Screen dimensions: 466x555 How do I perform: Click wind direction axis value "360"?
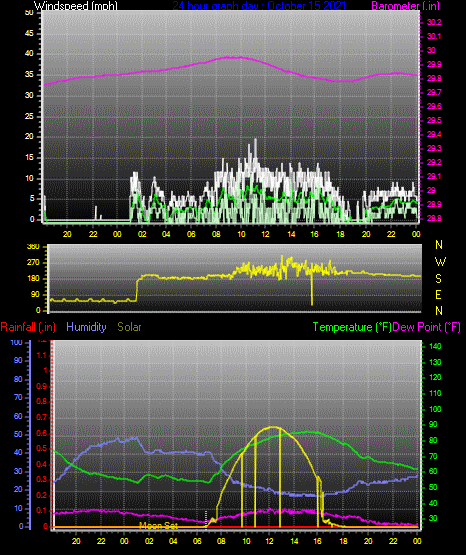(33, 247)
